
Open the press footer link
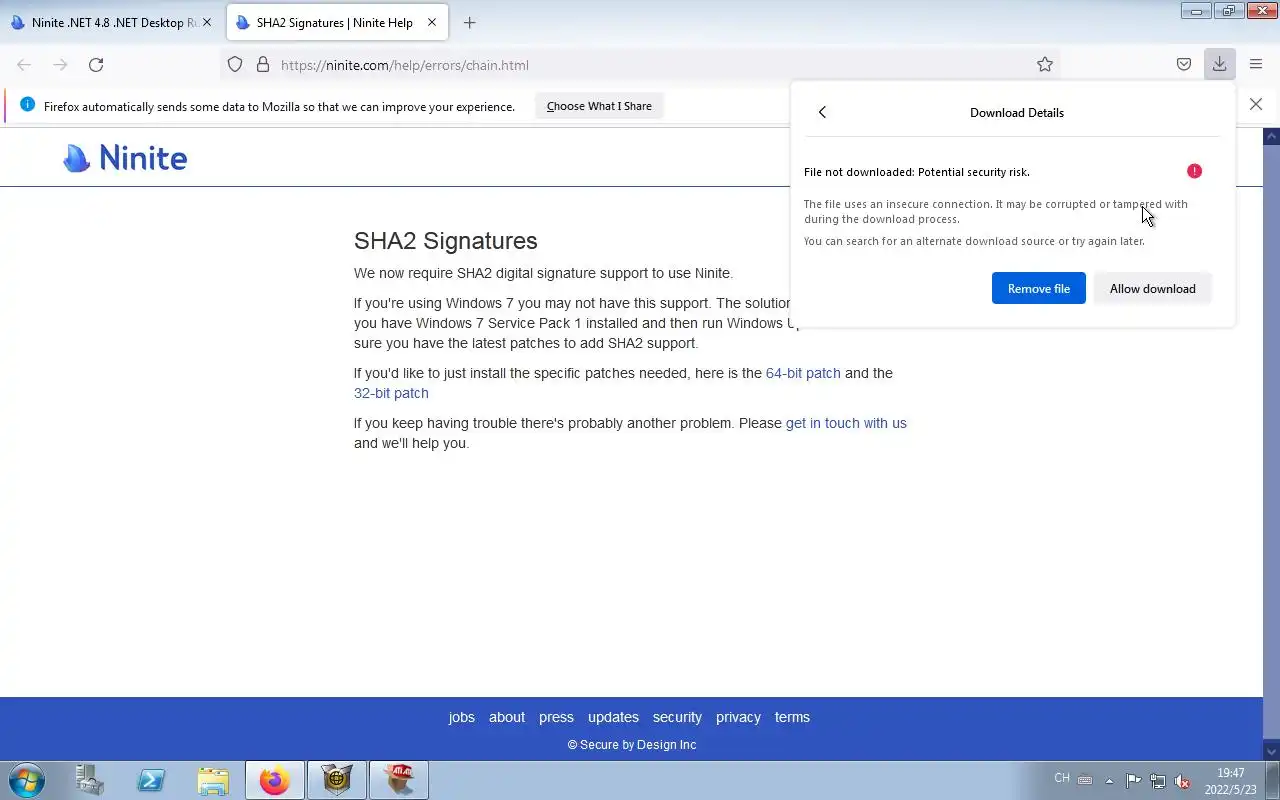tap(556, 717)
